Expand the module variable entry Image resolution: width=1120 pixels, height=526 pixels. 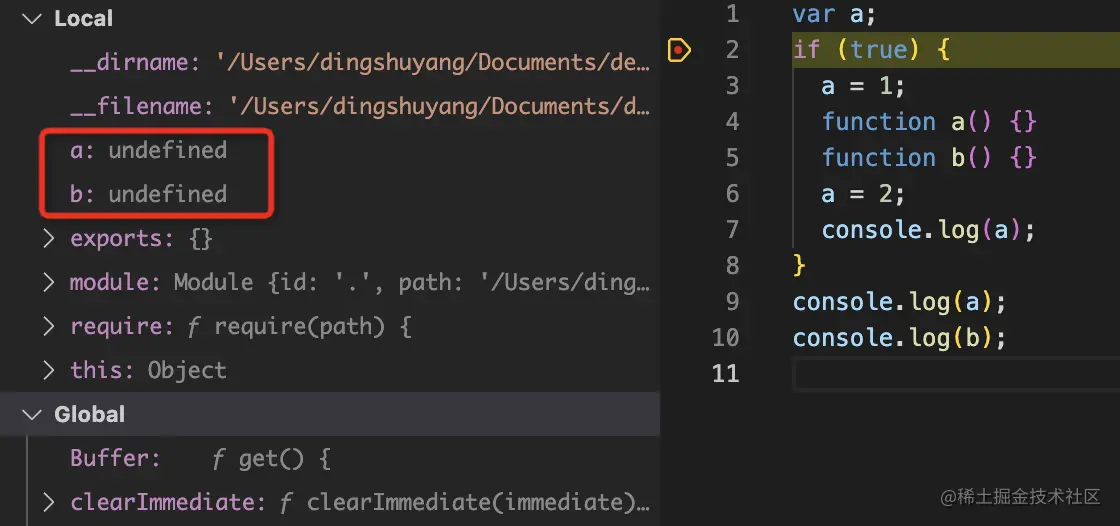(49, 283)
